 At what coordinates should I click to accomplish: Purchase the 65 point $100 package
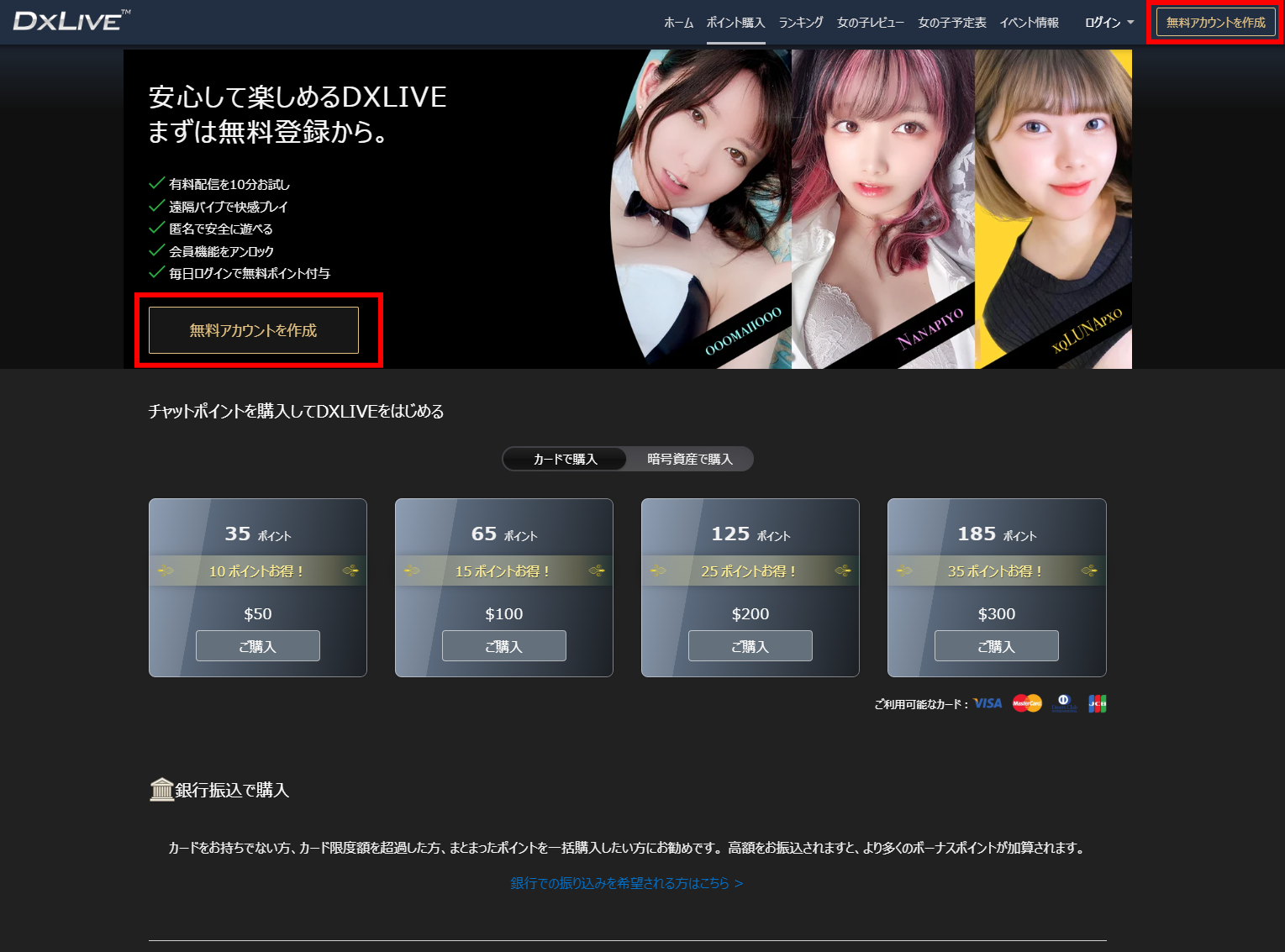[x=503, y=645]
